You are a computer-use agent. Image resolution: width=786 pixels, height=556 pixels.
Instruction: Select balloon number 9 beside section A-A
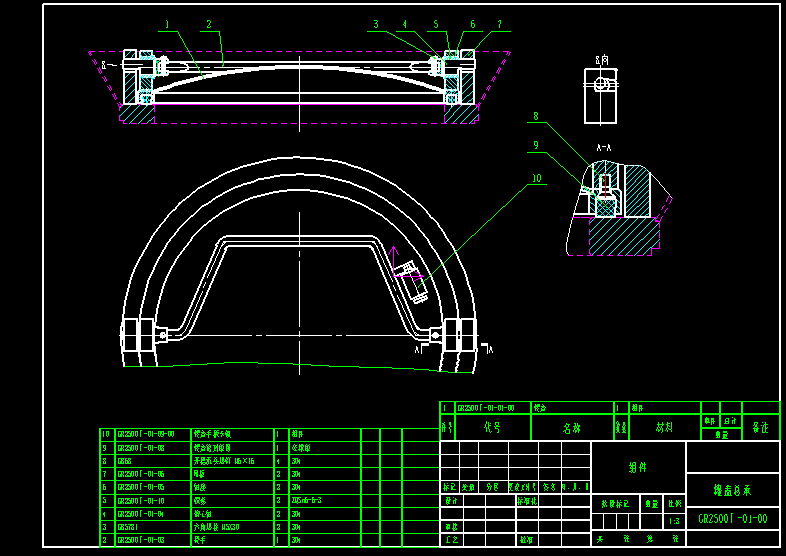[x=536, y=145]
